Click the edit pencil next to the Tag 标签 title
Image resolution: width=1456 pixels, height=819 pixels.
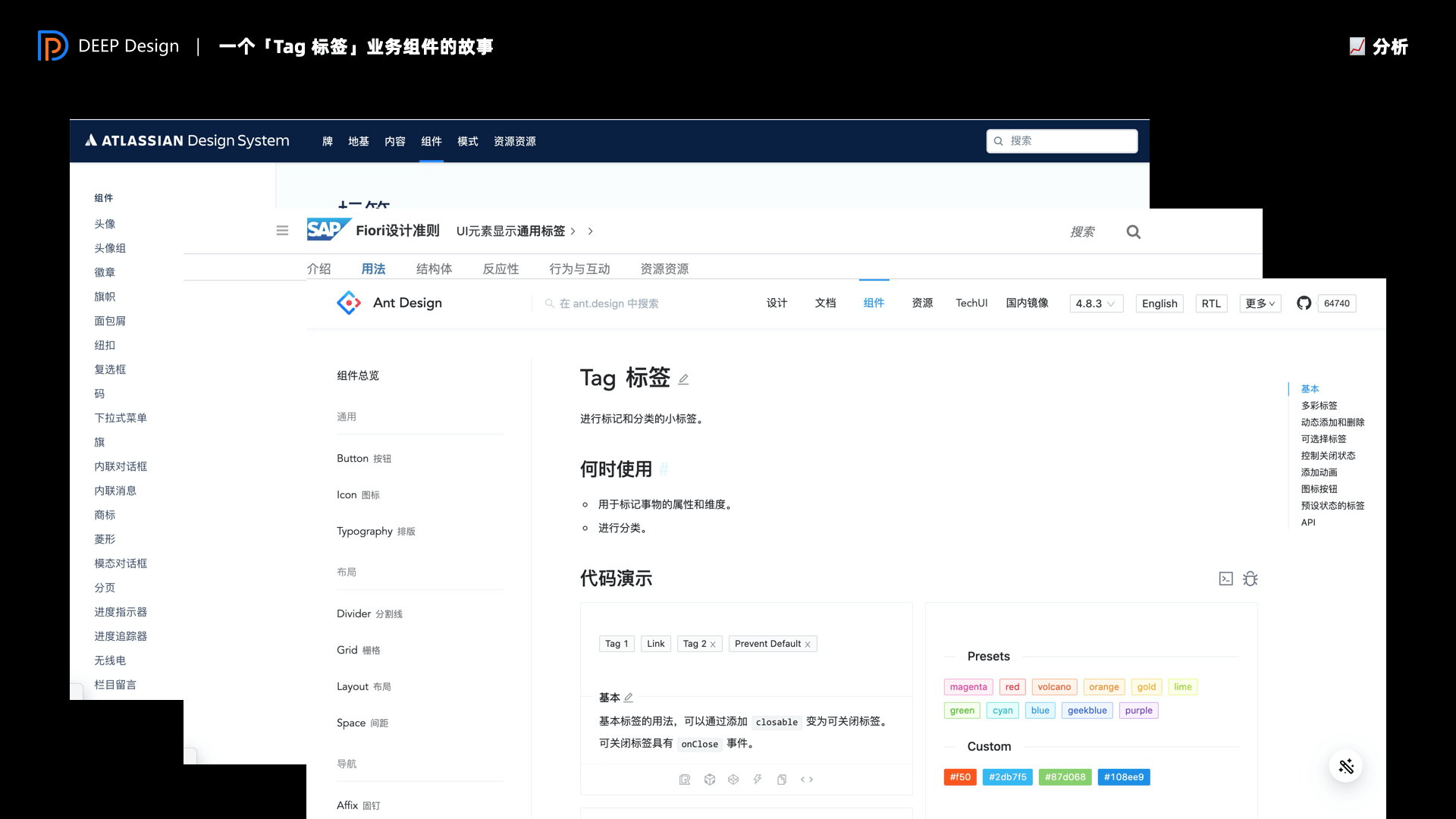(x=683, y=379)
